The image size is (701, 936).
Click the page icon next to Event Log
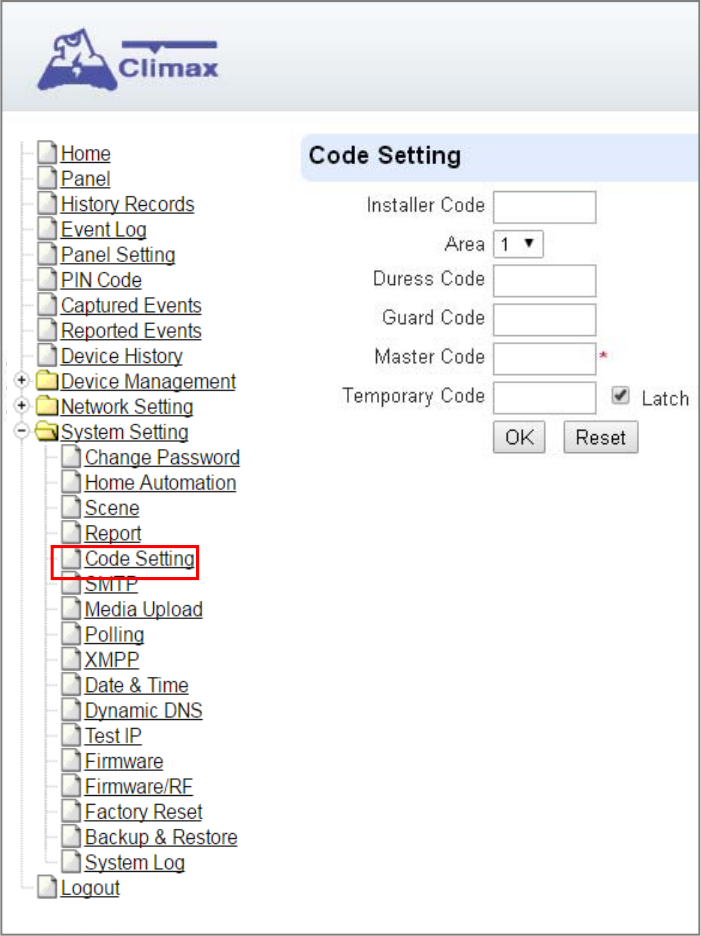(47, 229)
